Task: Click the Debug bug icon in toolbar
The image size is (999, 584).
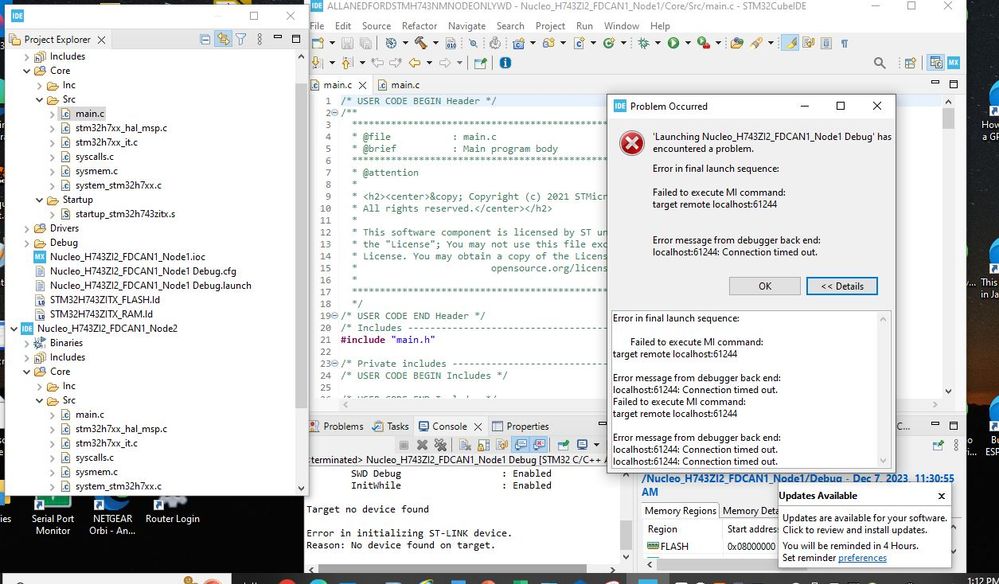Action: 643,43
